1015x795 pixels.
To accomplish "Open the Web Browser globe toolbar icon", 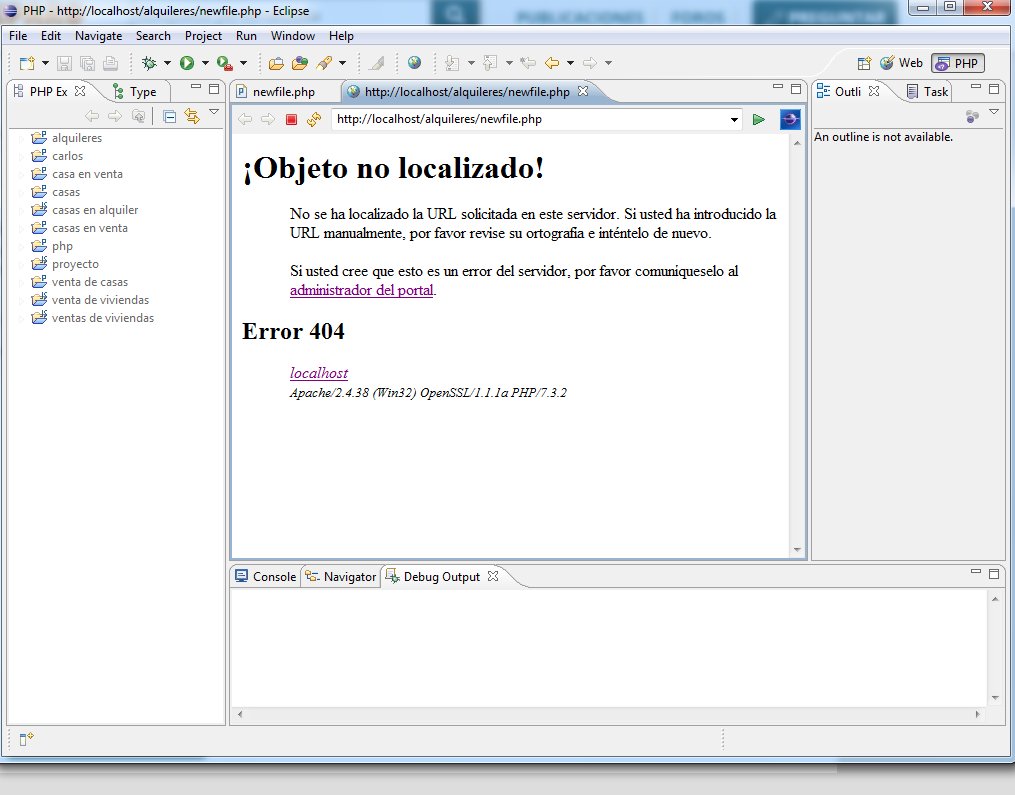I will pos(414,63).
